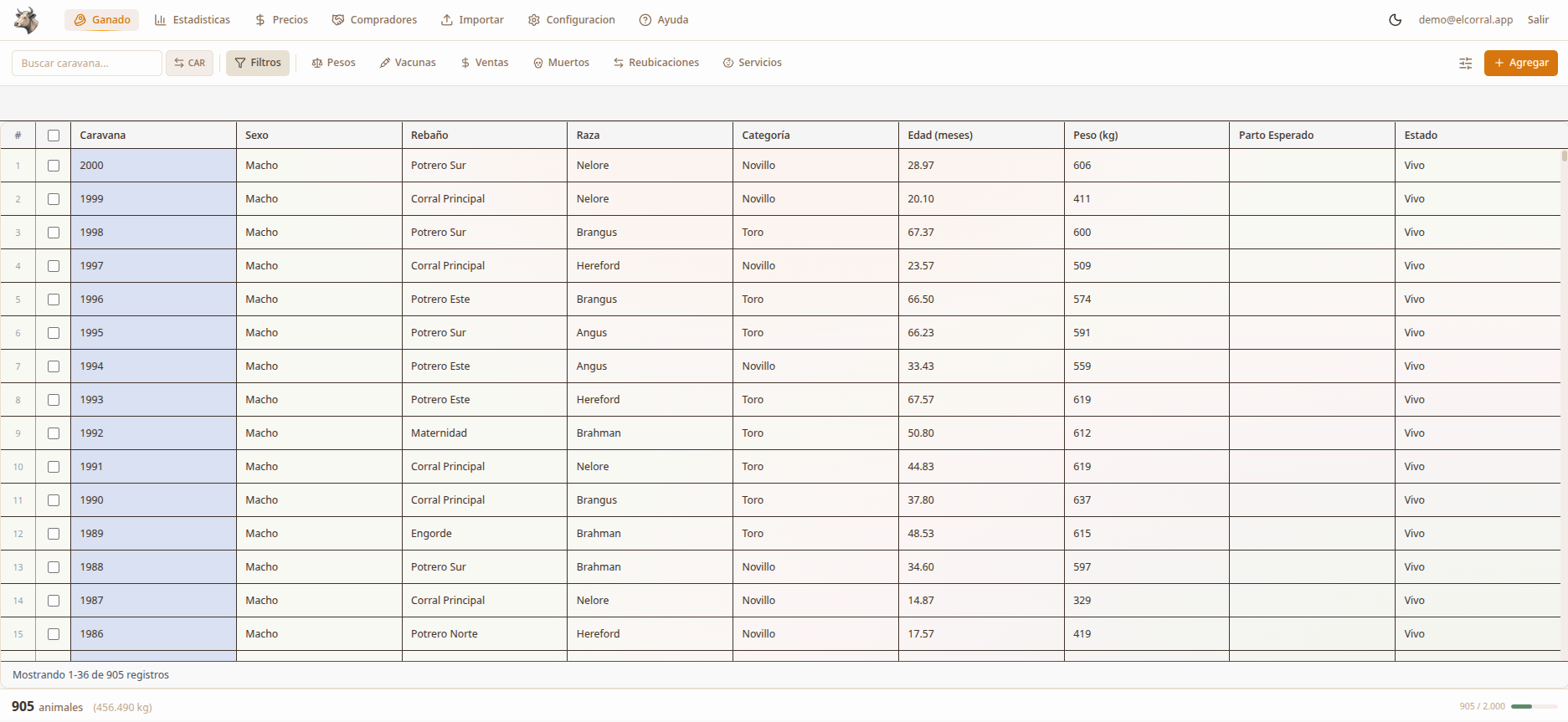Click the Agregar button
Screen dimensions: 1568x722
[1520, 63]
